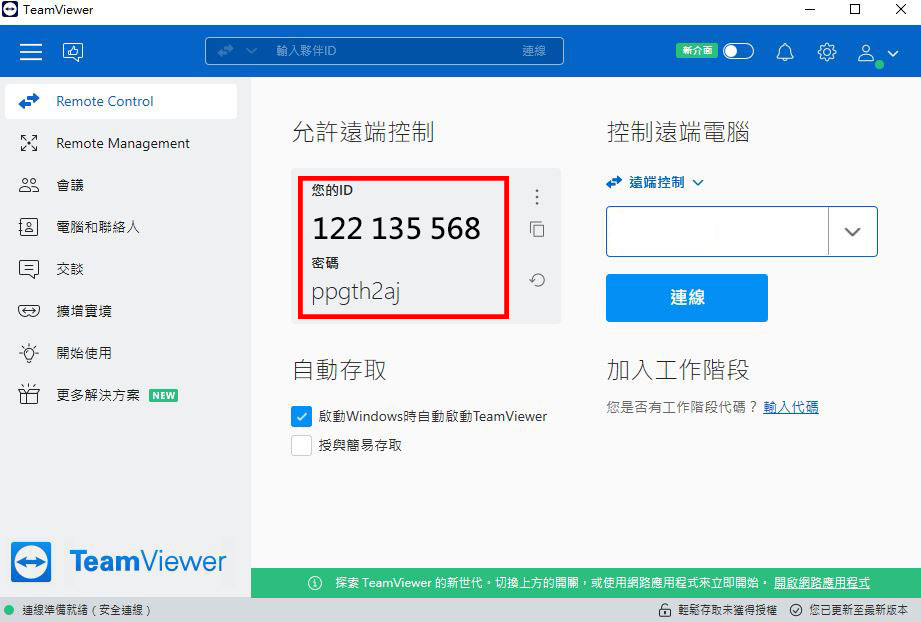This screenshot has height=622, width=921.
Task: Click the feedback thumbs-up icon
Action: 73,52
